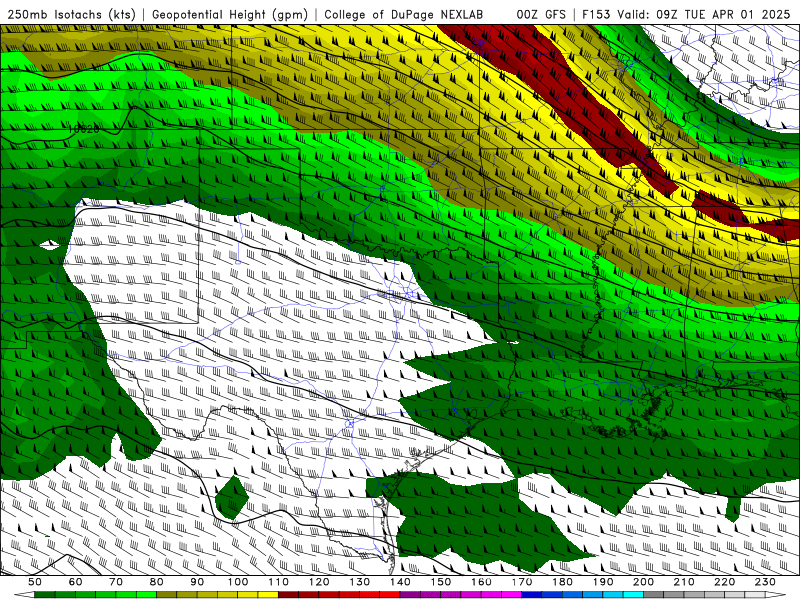Click the "210" color scale label
The image size is (800, 600).
(684, 582)
